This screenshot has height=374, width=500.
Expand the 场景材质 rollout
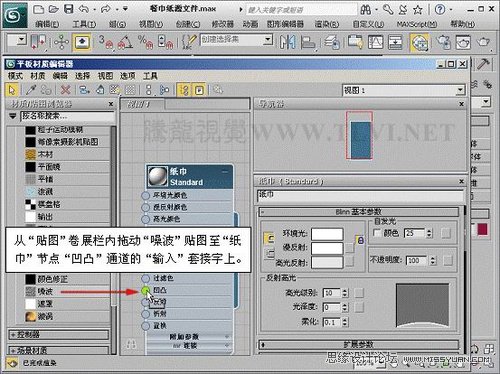(x=59, y=350)
